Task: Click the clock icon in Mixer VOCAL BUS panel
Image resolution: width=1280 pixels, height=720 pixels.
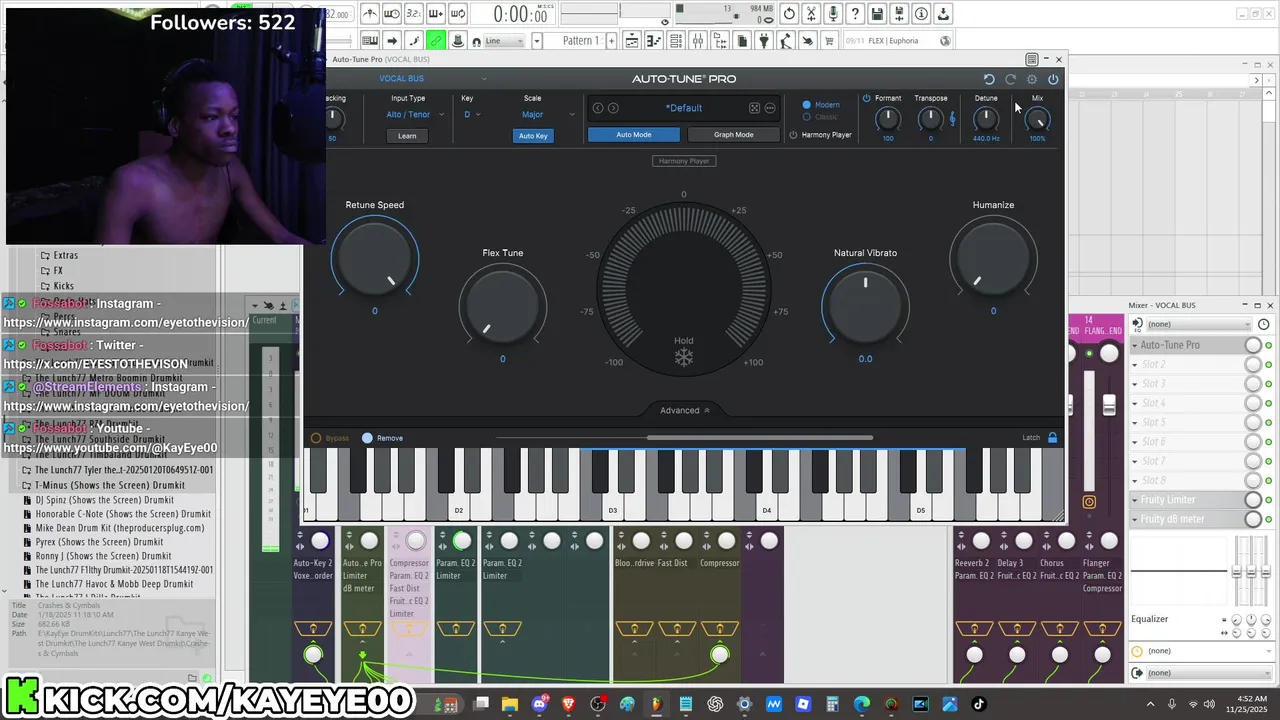Action: (x=1264, y=324)
